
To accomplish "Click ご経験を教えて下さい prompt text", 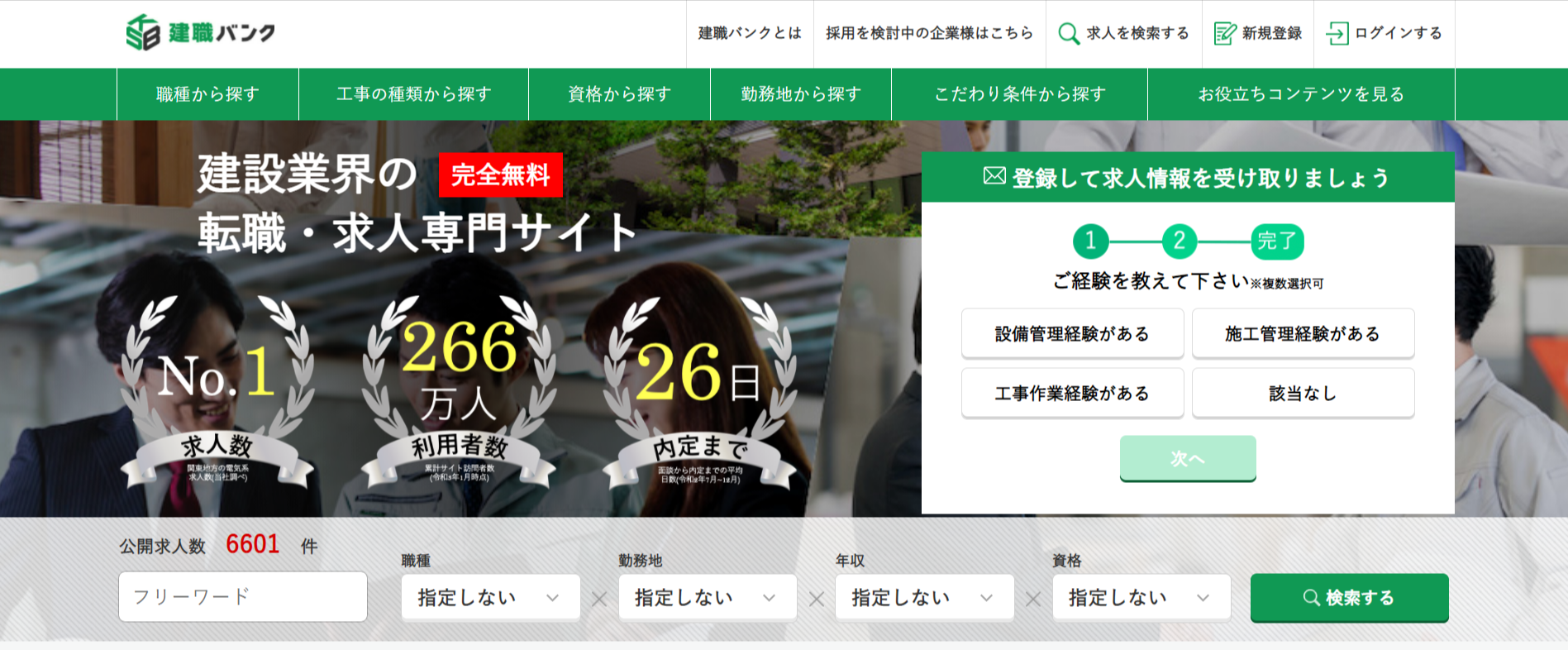I will [1151, 281].
